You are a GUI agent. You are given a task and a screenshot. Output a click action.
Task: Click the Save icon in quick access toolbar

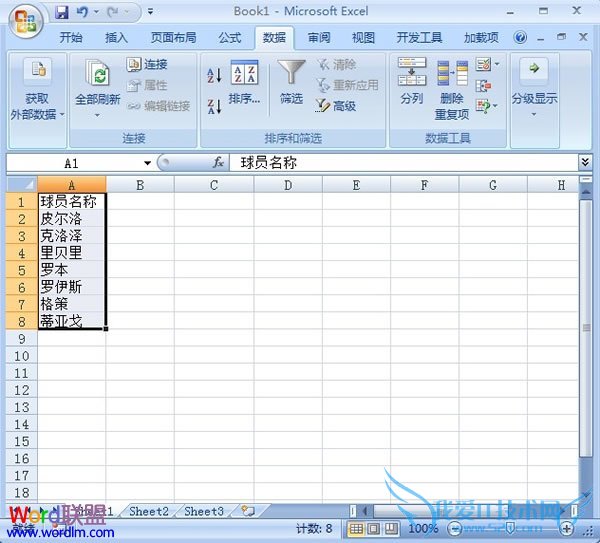pyautogui.click(x=62, y=13)
